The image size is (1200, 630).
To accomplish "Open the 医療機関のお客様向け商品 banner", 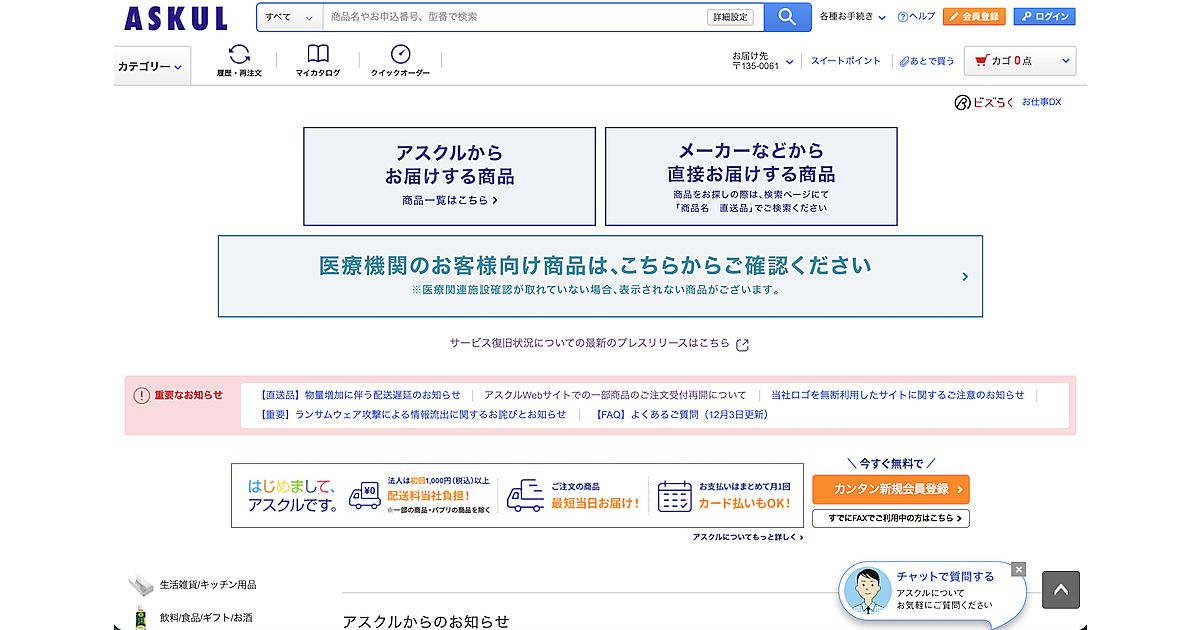I will 600,276.
